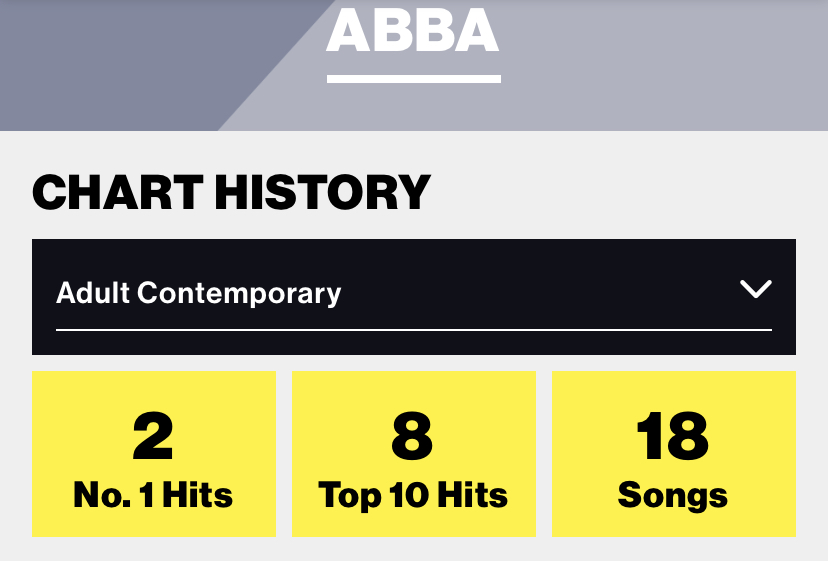Click the white underline beneath ABBA
The height and width of the screenshot is (561, 828).
coord(413,78)
